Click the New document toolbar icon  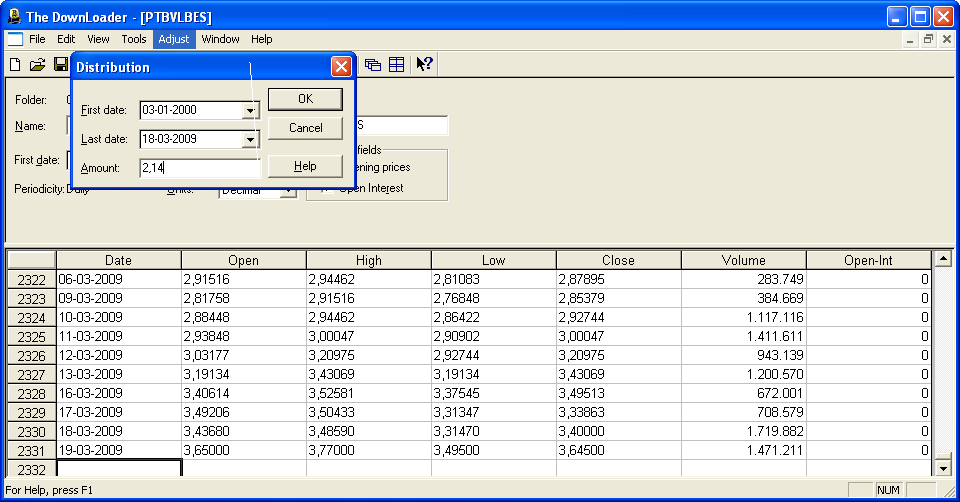[x=15, y=64]
